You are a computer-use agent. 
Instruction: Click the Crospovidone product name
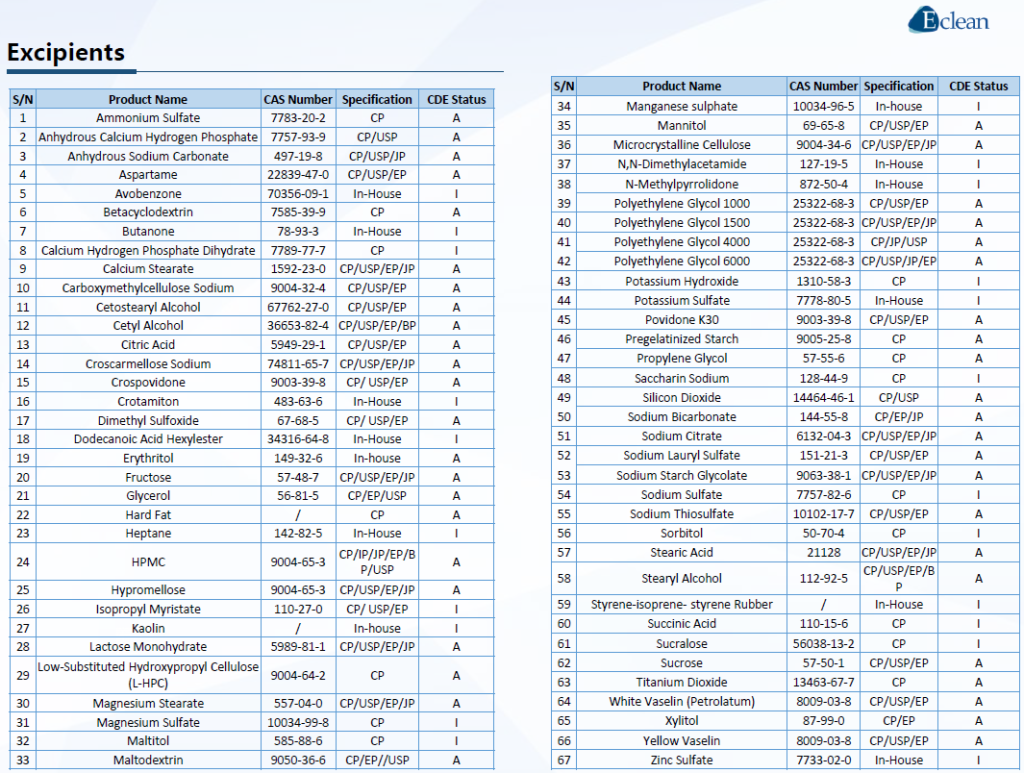[x=148, y=383]
